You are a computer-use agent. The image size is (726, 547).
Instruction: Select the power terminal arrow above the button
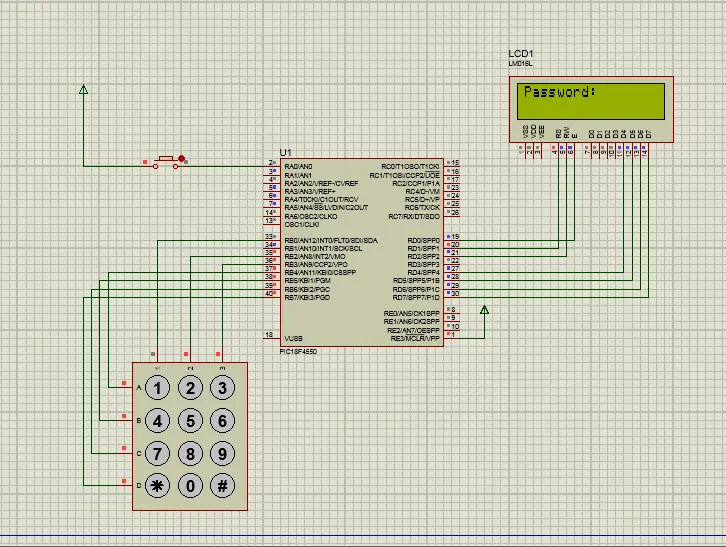[x=83, y=89]
